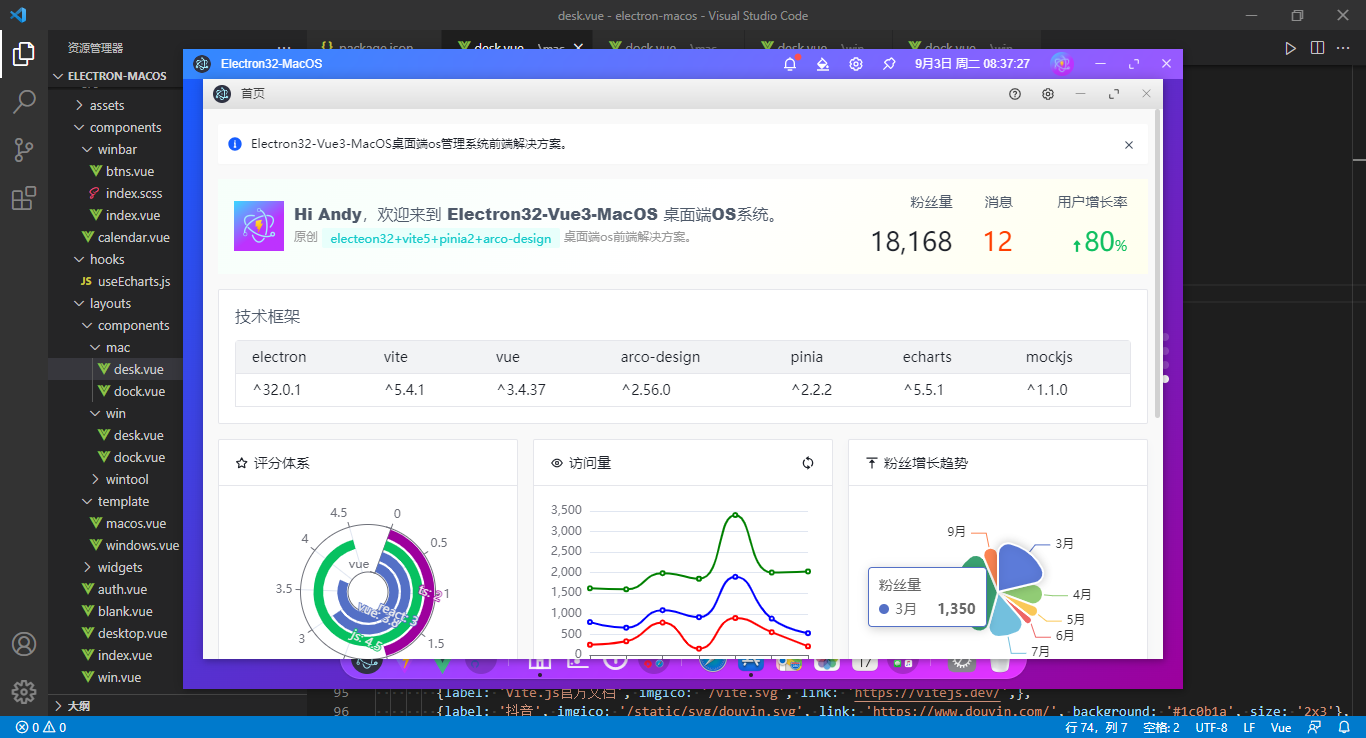Click the Run play button in editor
Image resolution: width=1366 pixels, height=738 pixels.
coord(1290,47)
